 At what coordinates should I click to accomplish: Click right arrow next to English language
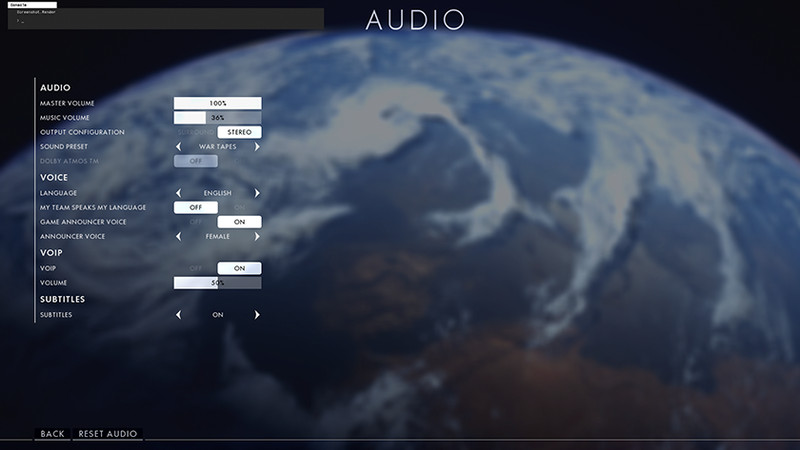click(257, 193)
